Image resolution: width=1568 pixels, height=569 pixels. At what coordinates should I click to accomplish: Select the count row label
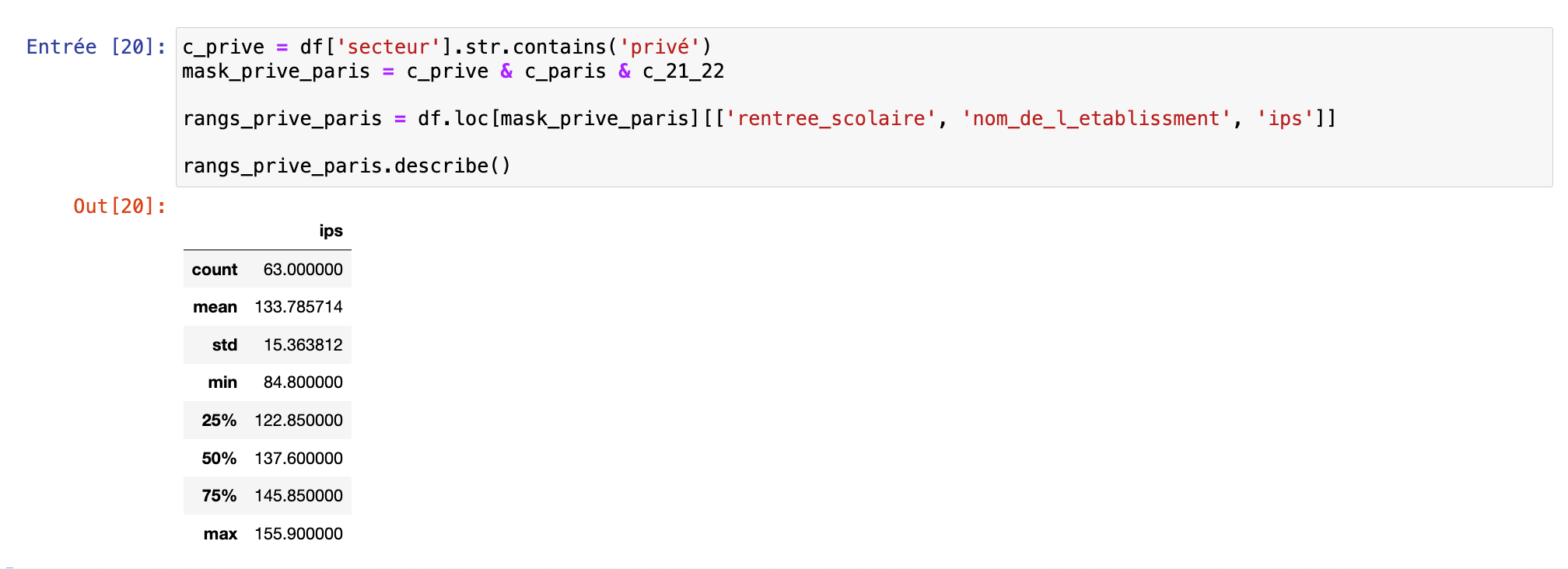(x=215, y=270)
